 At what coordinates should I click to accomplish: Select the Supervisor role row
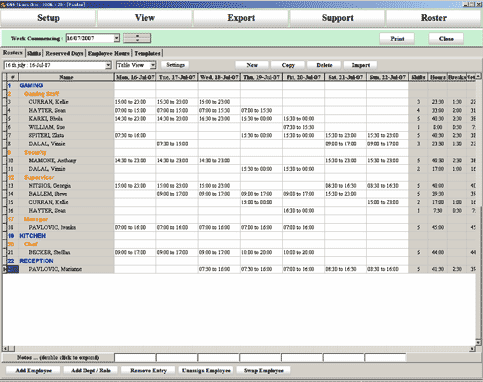tap(39, 177)
